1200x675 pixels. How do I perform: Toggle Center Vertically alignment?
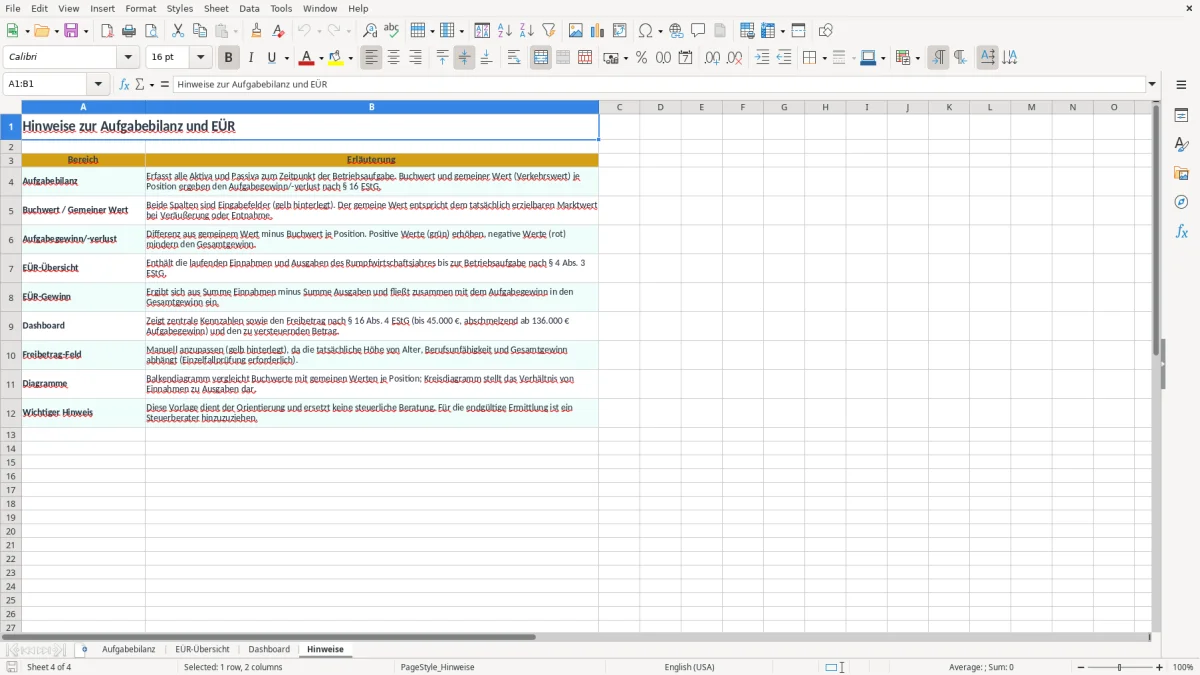coord(464,58)
